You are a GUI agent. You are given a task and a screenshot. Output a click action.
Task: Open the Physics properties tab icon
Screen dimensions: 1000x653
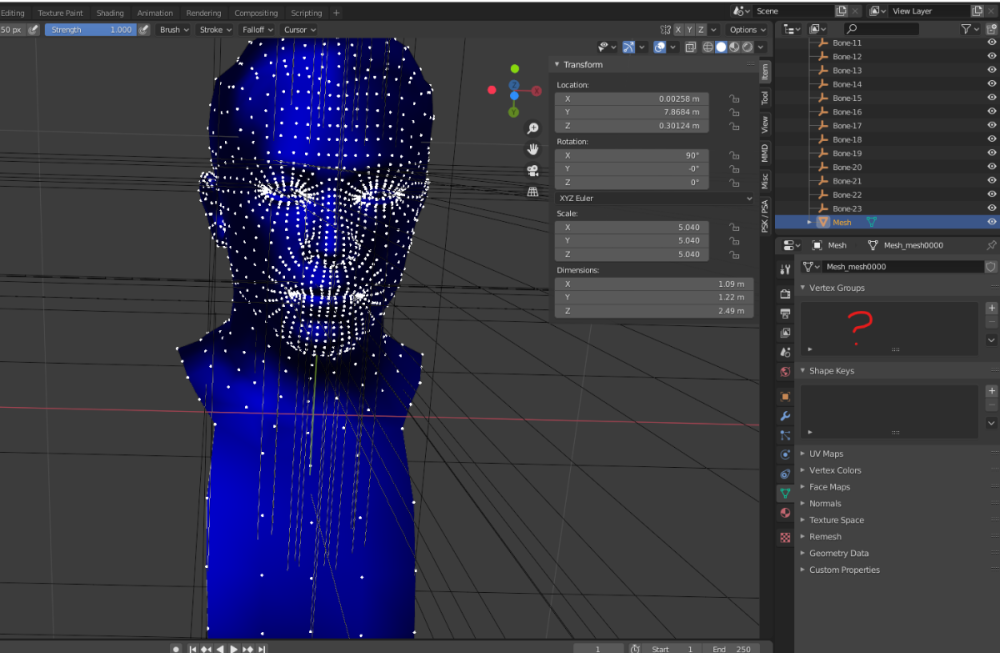(x=785, y=454)
